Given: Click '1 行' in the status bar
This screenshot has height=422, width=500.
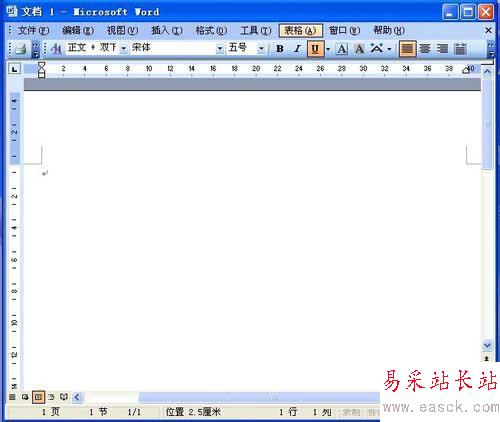Looking at the screenshot, I should (288, 412).
